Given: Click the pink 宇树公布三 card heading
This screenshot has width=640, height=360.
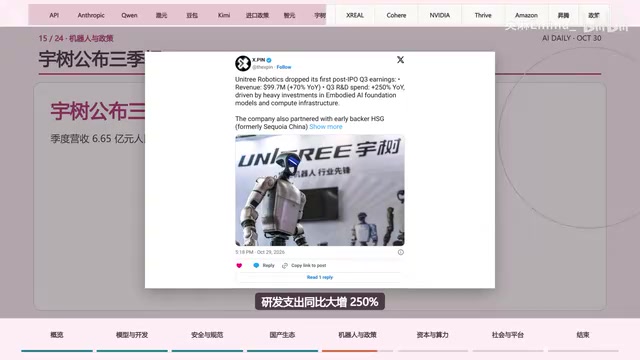Looking at the screenshot, I should point(98,111).
